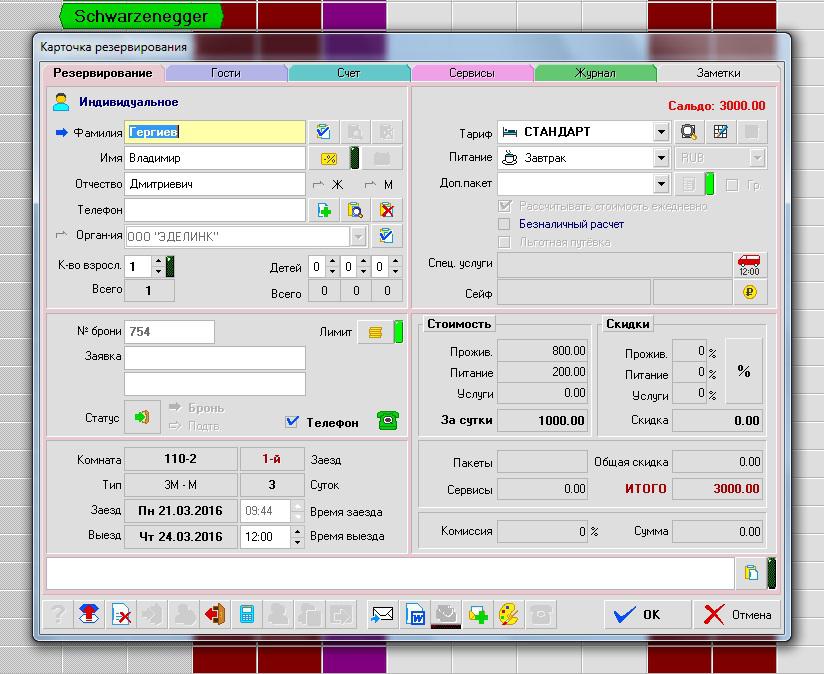Open the RUB currency dropdown
The image size is (824, 674).
click(x=757, y=158)
